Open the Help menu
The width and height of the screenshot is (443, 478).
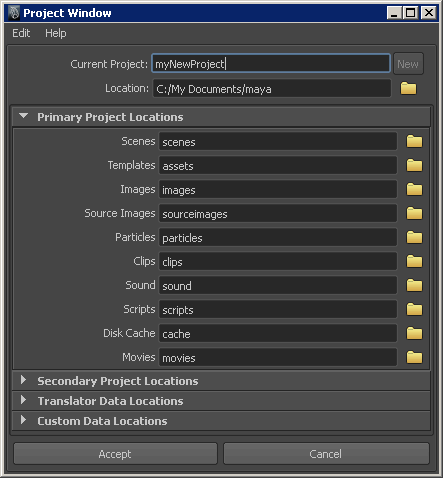pyautogui.click(x=56, y=33)
